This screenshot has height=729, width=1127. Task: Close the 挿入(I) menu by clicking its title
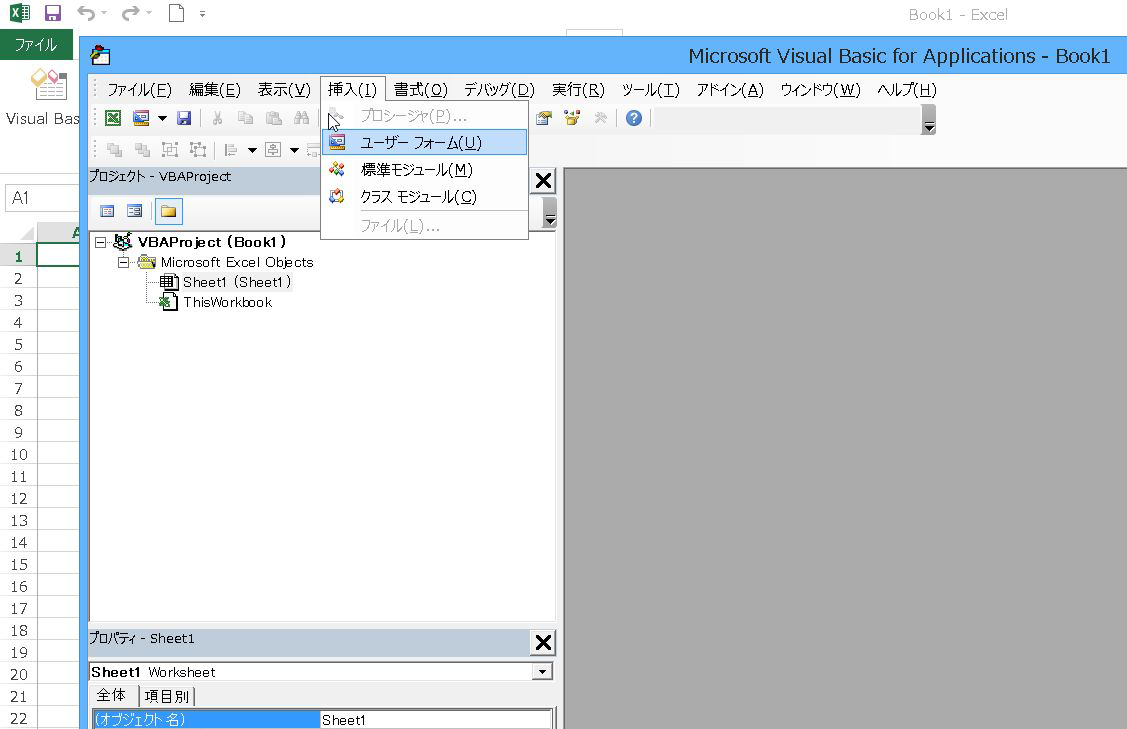click(x=352, y=90)
